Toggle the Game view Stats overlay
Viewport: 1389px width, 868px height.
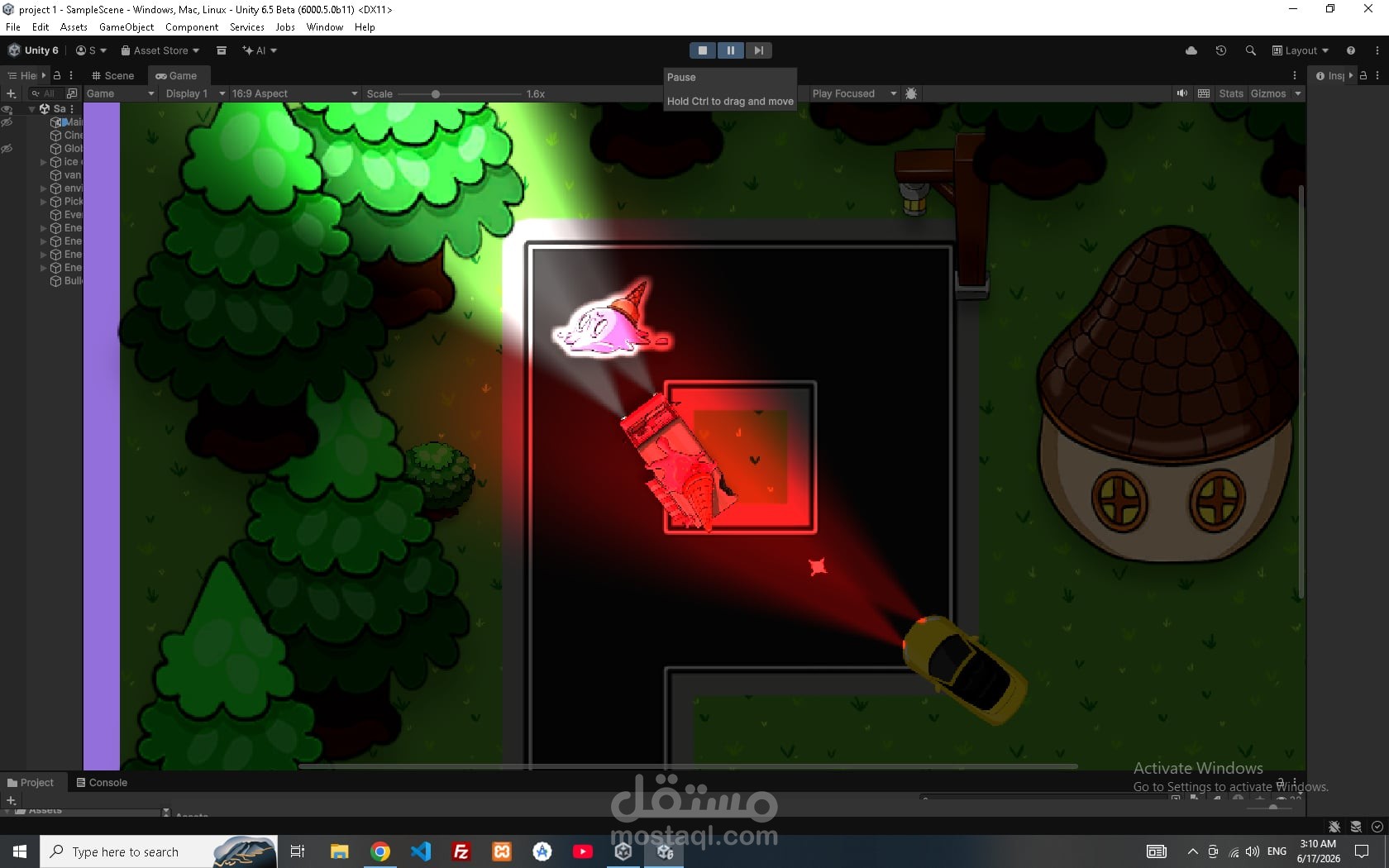tap(1231, 93)
